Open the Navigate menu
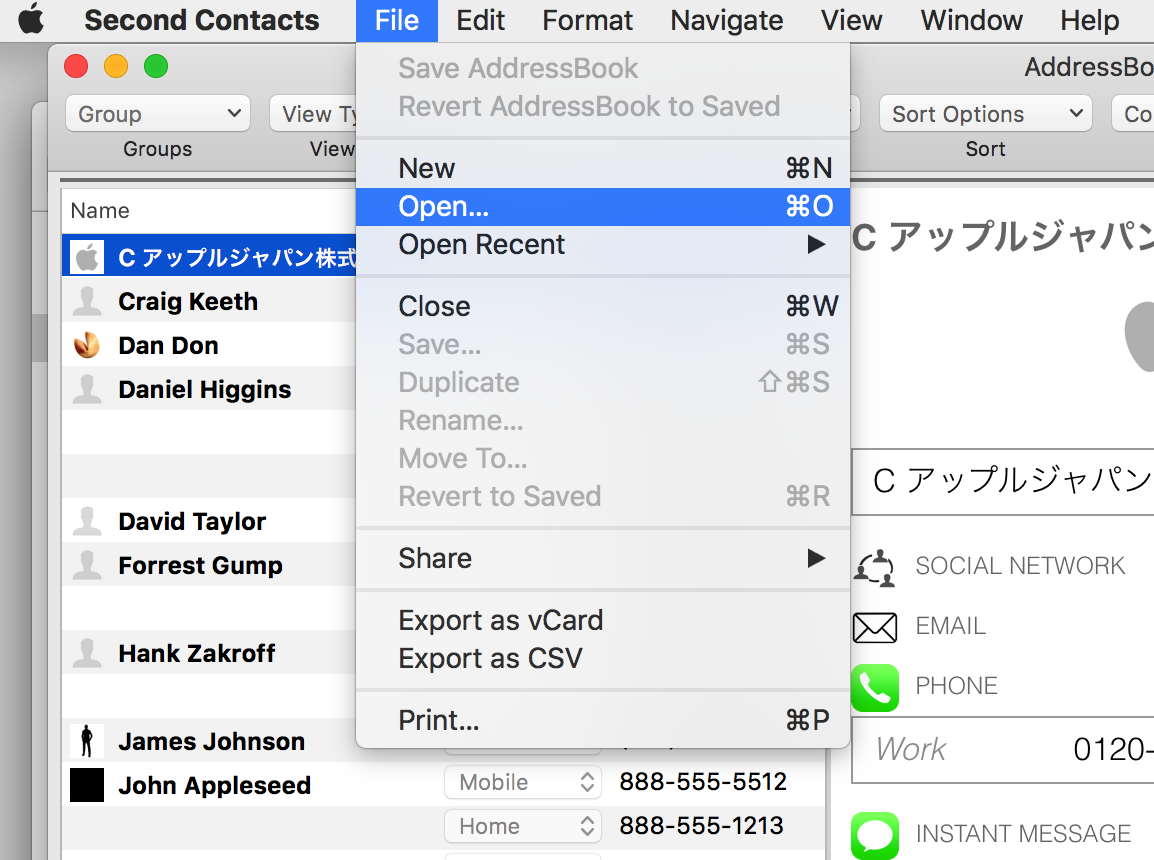Viewport: 1154px width, 860px height. [726, 20]
